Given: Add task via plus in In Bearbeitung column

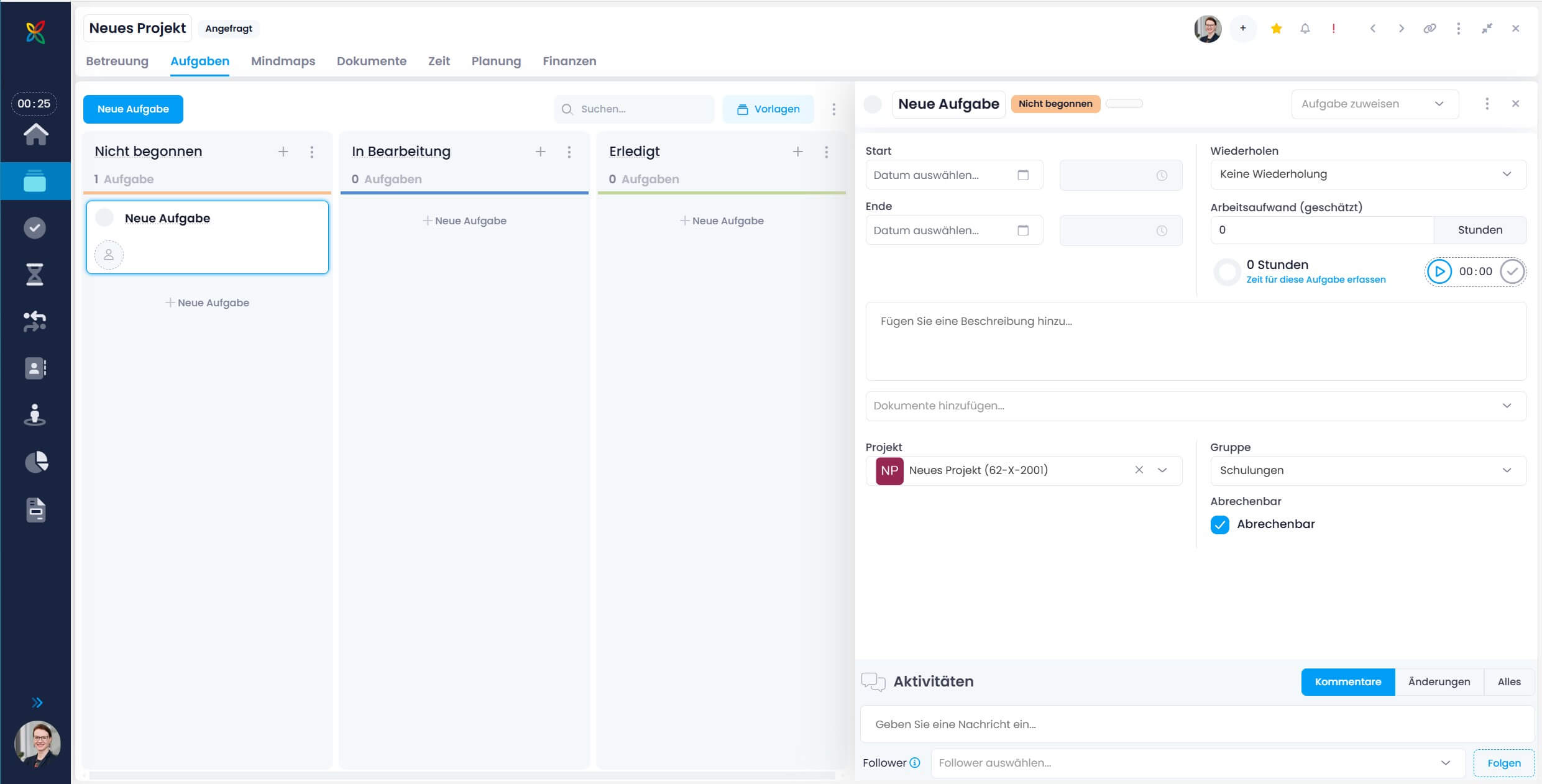Looking at the screenshot, I should coord(541,152).
